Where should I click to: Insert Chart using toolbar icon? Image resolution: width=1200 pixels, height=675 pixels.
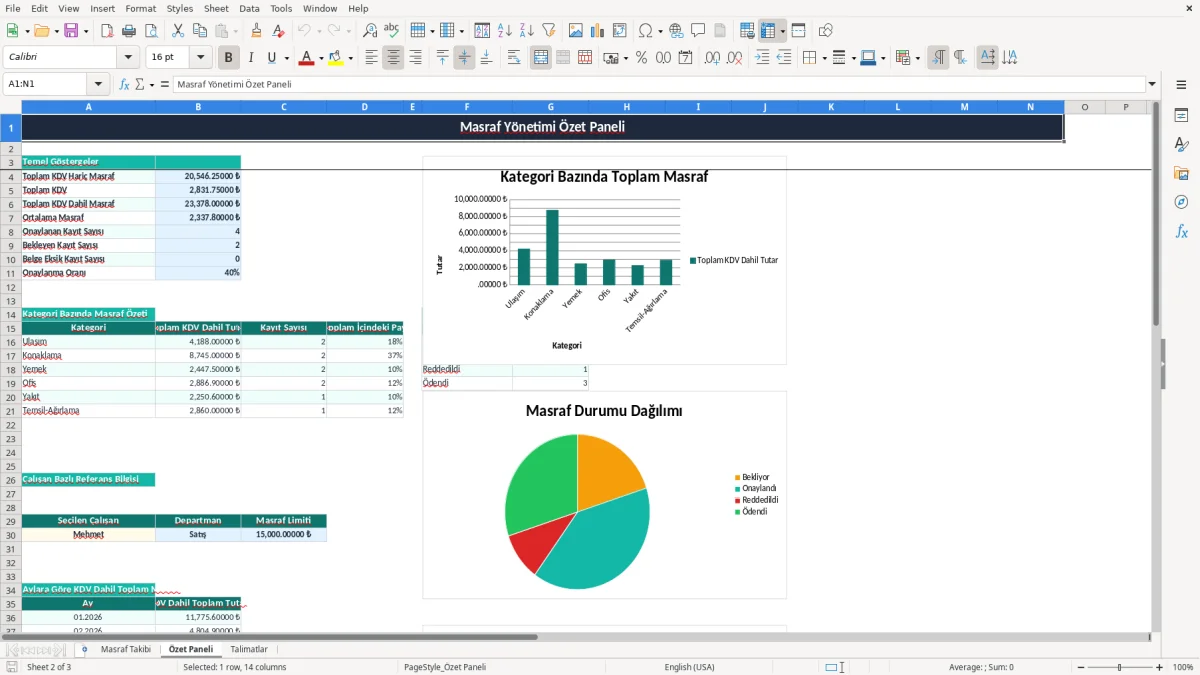[x=598, y=30]
